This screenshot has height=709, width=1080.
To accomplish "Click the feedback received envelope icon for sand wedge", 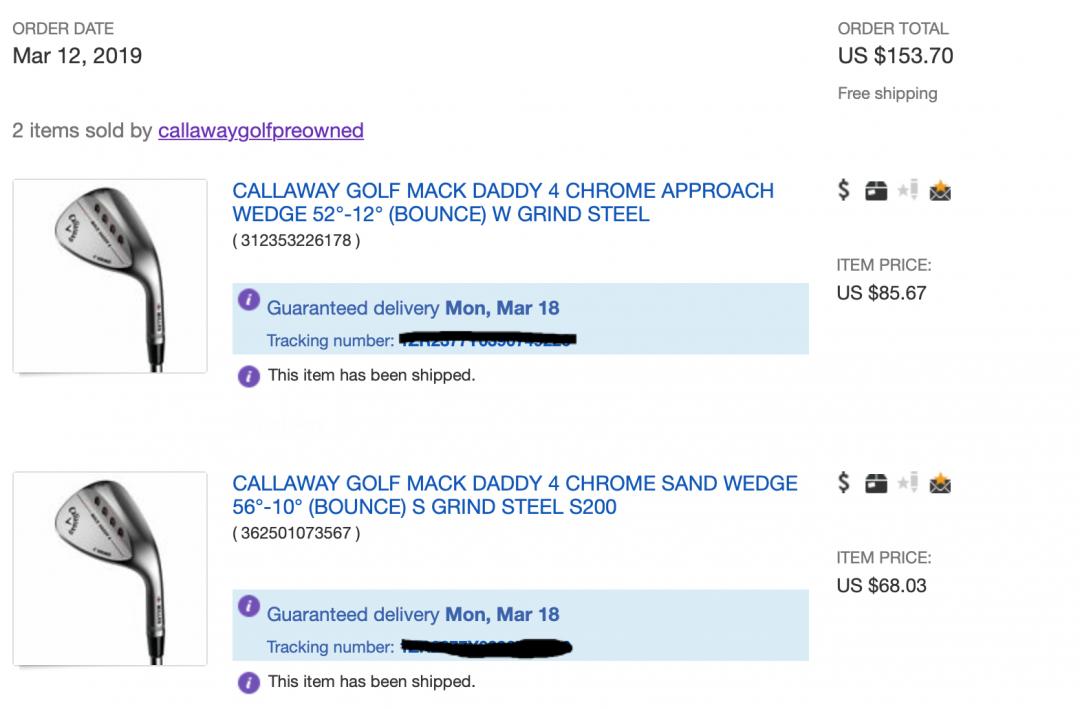I will pos(939,485).
